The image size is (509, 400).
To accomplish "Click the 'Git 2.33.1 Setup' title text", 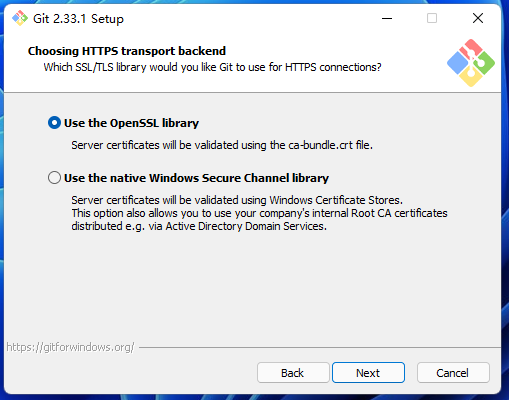I will tap(78, 19).
